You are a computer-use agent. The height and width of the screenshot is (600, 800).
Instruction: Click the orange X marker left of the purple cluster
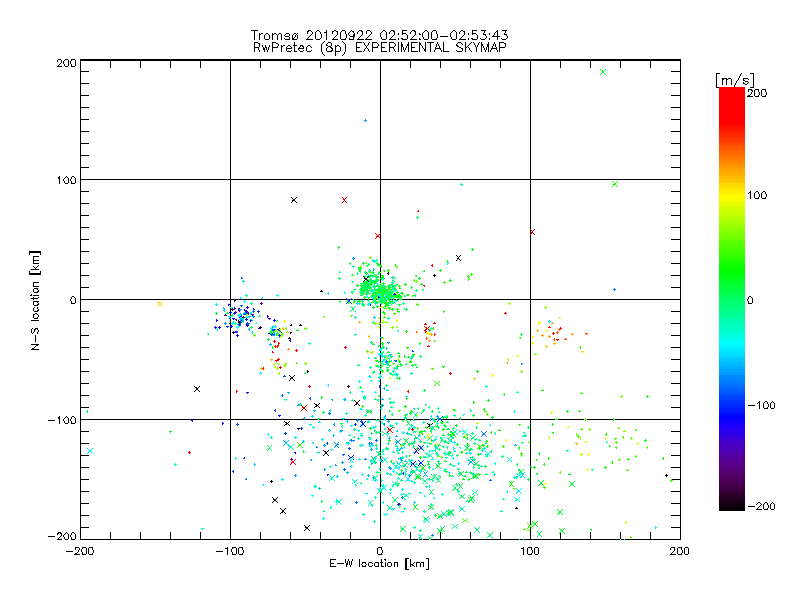[160, 304]
